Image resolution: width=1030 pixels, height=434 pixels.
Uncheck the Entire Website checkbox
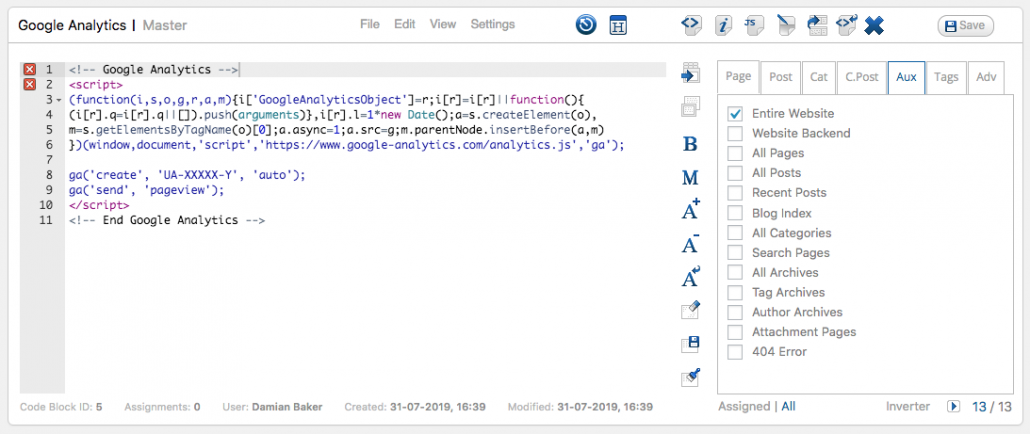tap(735, 114)
